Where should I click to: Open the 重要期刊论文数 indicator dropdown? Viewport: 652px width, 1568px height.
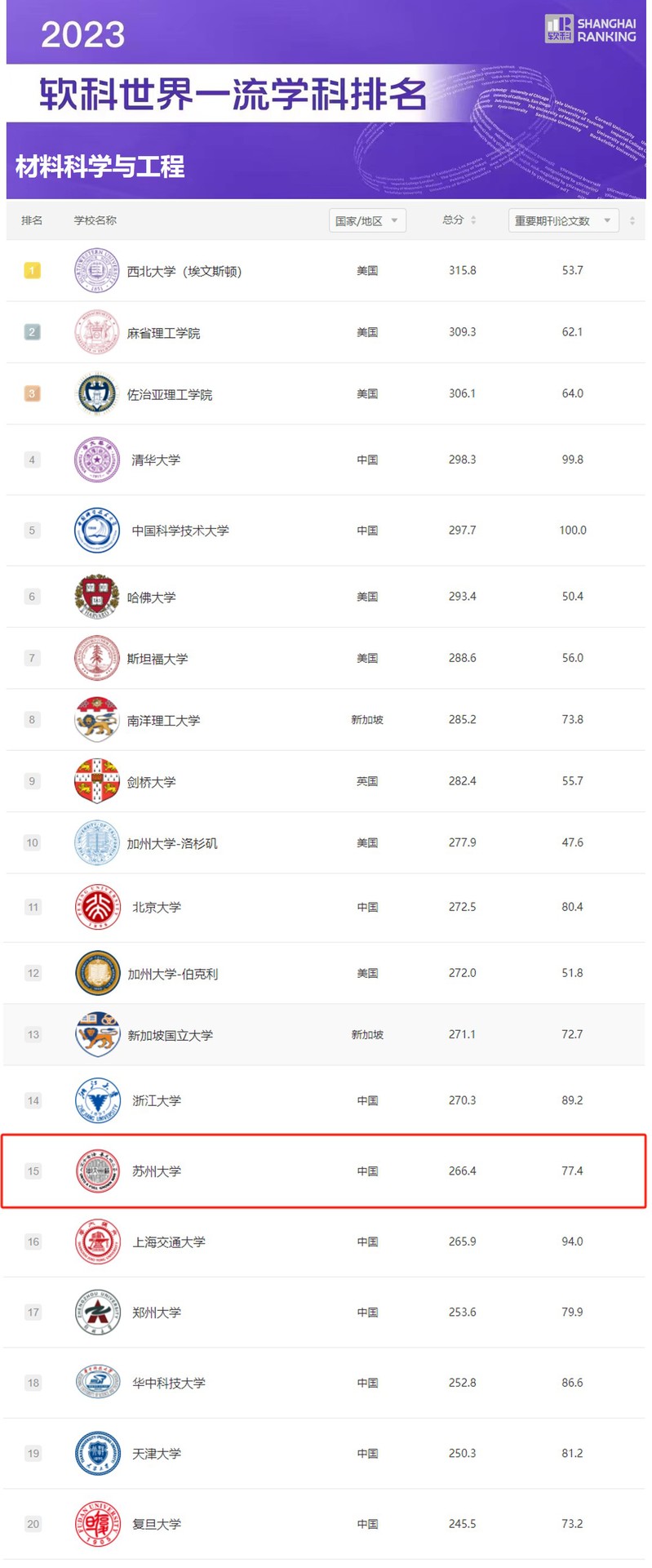coord(563,221)
